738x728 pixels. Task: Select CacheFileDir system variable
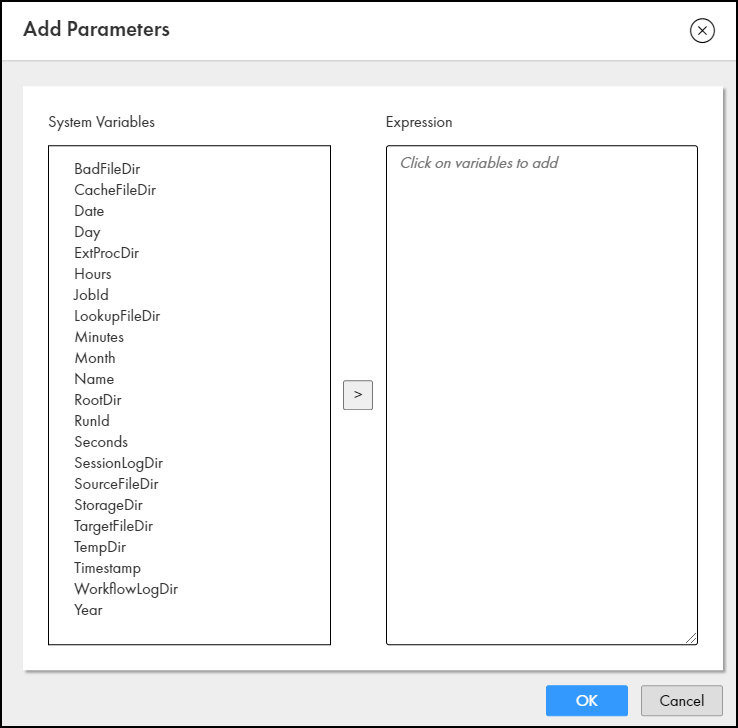[x=115, y=190]
